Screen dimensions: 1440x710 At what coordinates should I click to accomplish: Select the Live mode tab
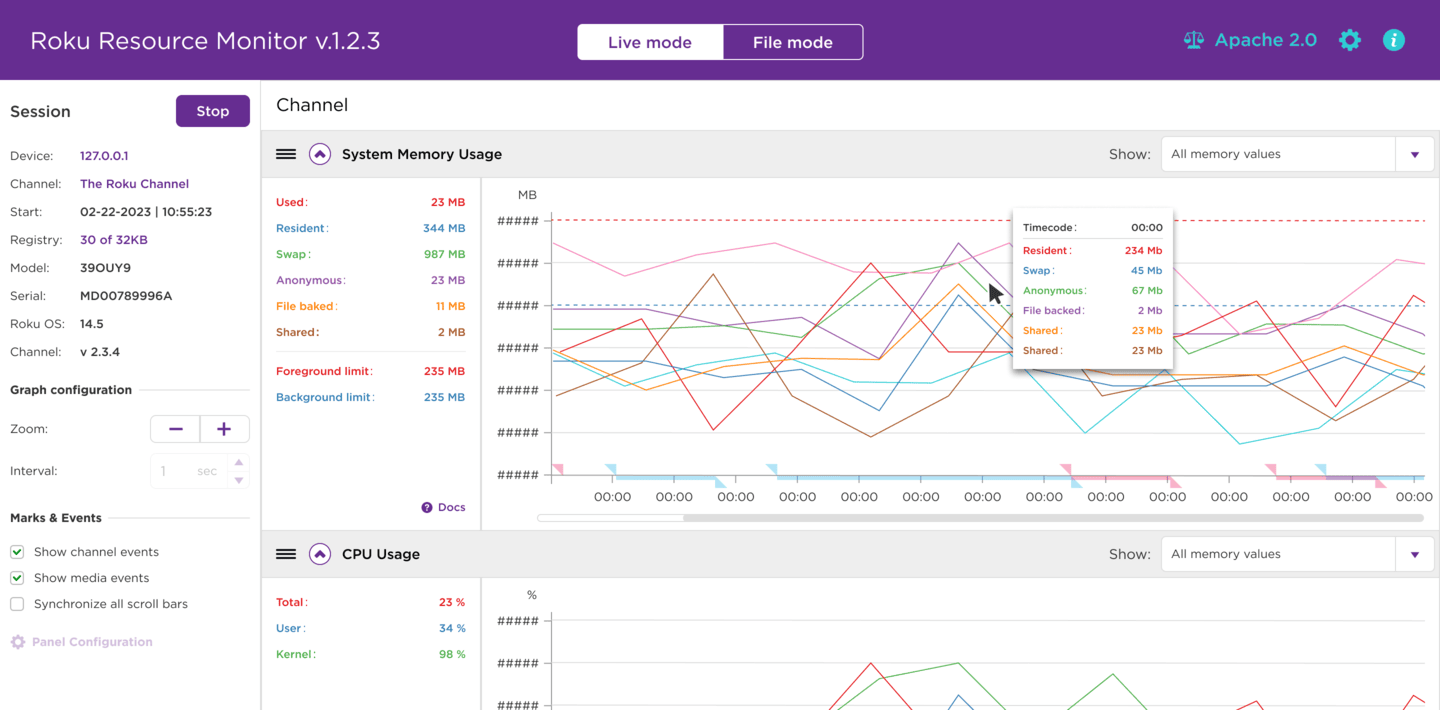tap(650, 42)
